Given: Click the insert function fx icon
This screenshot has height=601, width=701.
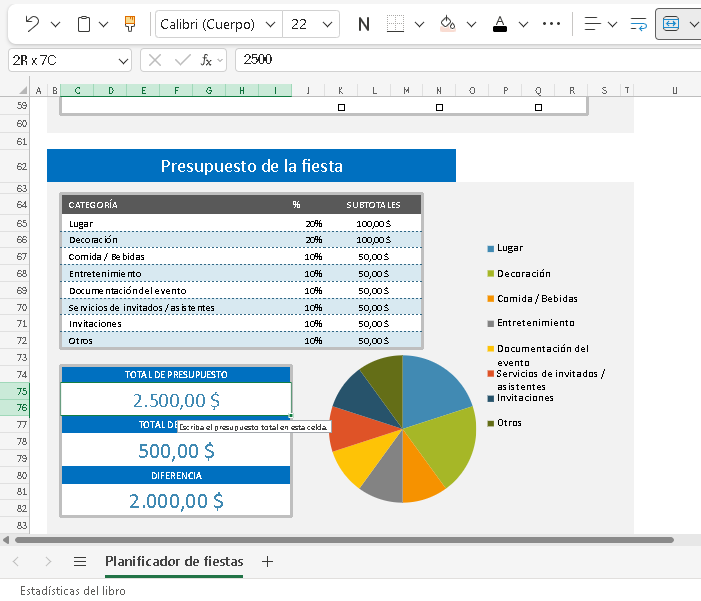Looking at the screenshot, I should point(207,60).
